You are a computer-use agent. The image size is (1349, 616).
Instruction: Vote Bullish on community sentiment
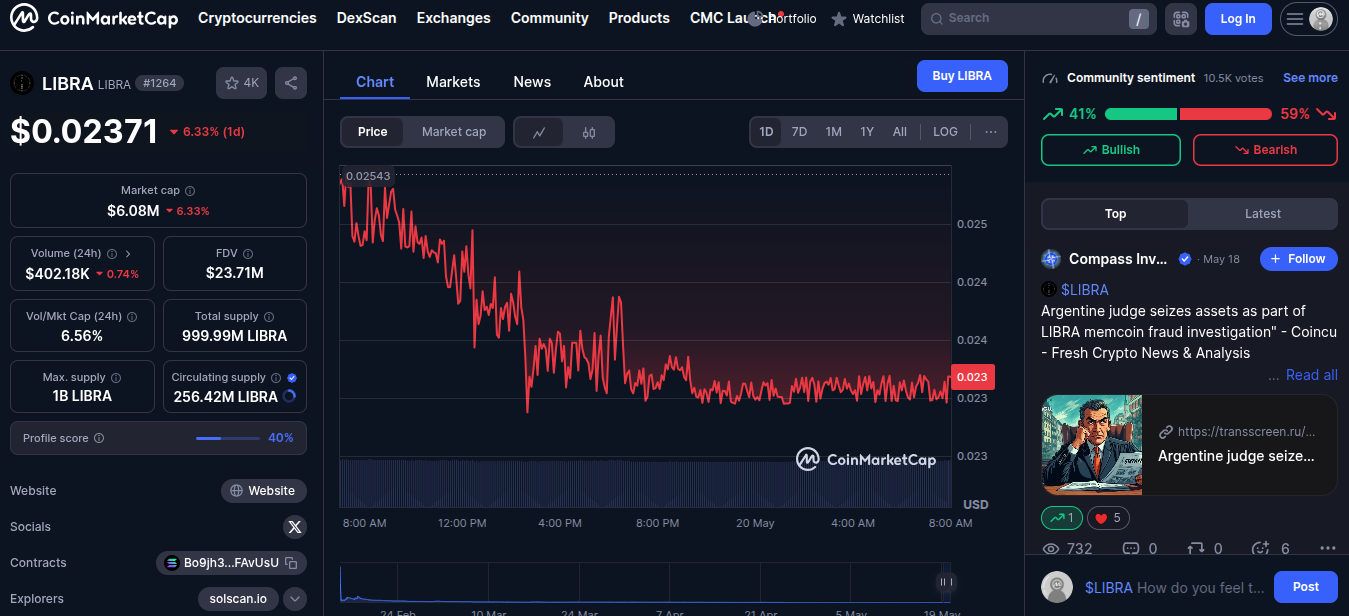[x=1111, y=150]
